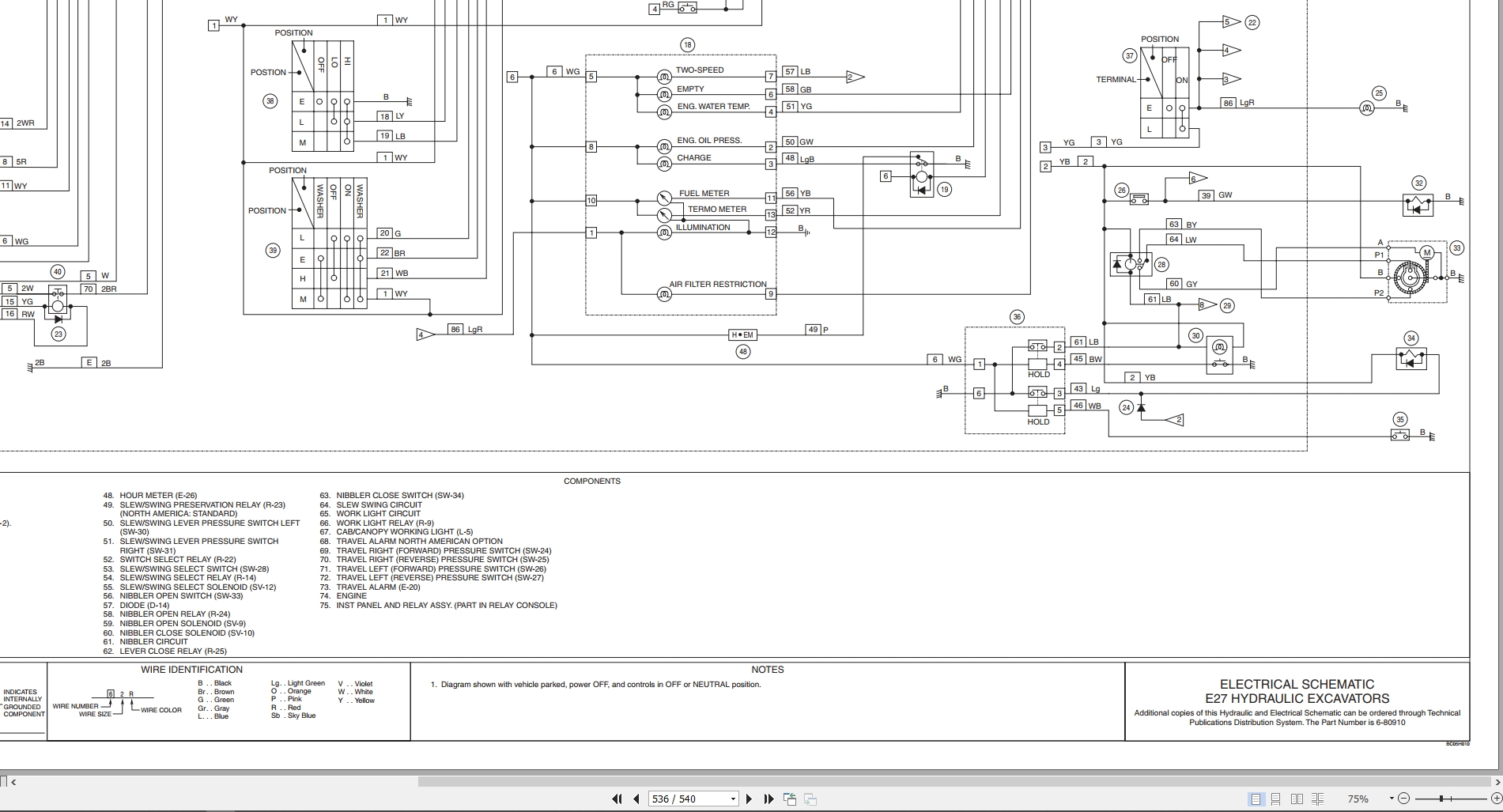Open the zoom level dropdown arrow

[1392, 798]
